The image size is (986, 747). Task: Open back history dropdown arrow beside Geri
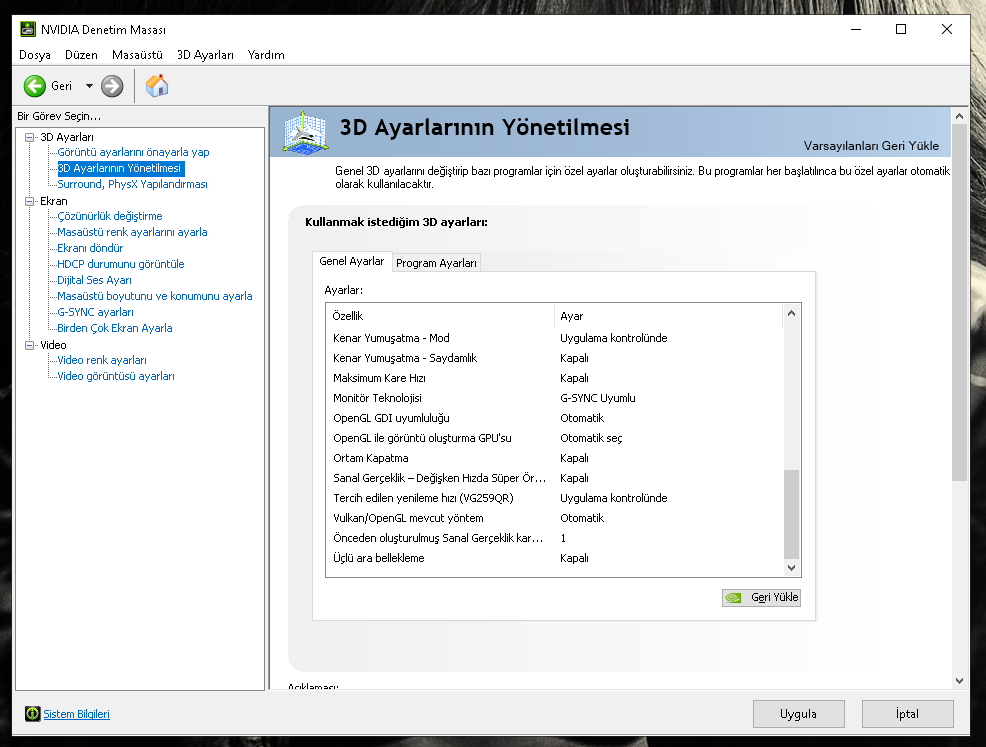point(89,86)
